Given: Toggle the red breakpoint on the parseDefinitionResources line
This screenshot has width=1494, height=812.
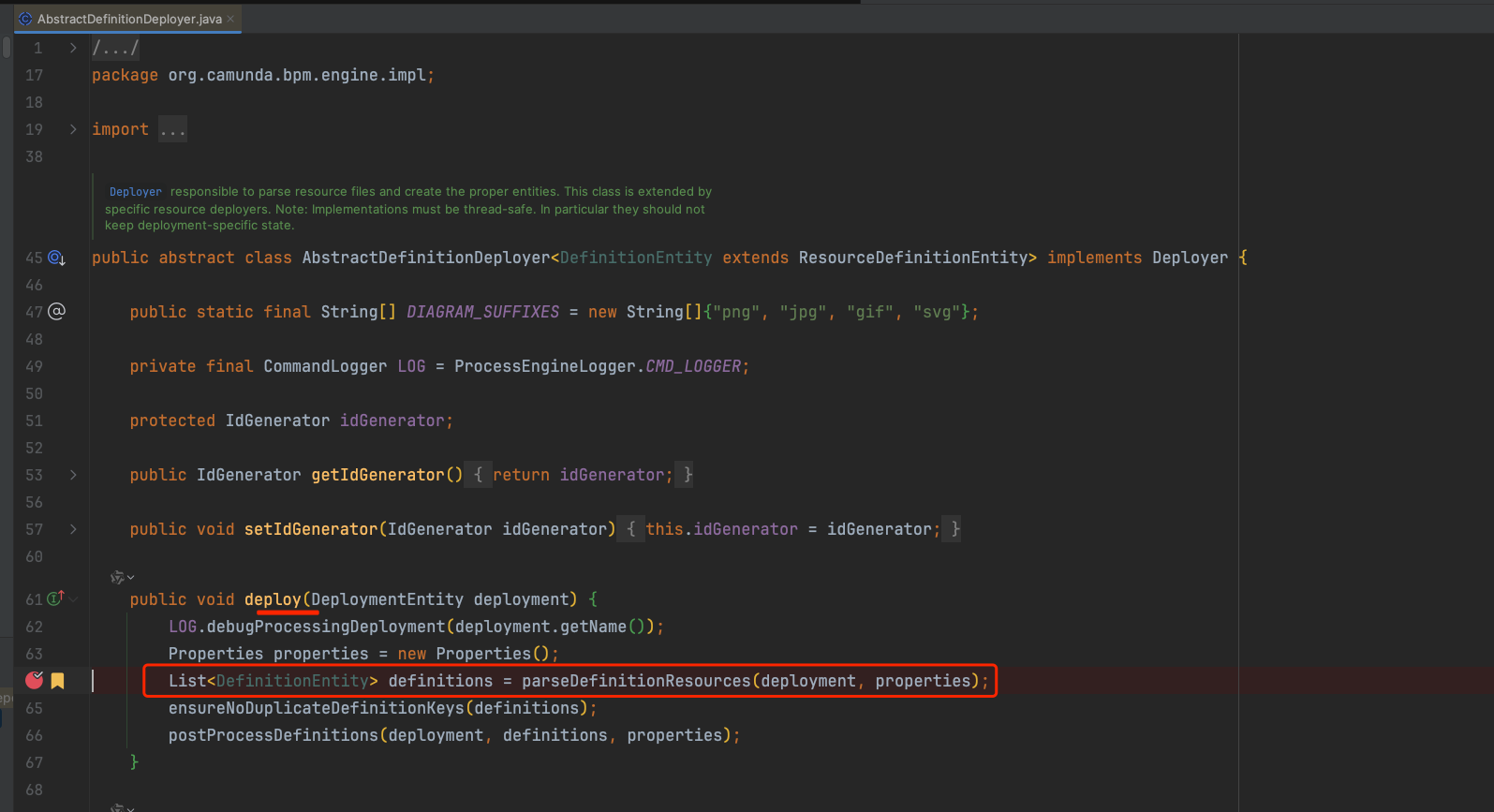Looking at the screenshot, I should pyautogui.click(x=35, y=681).
